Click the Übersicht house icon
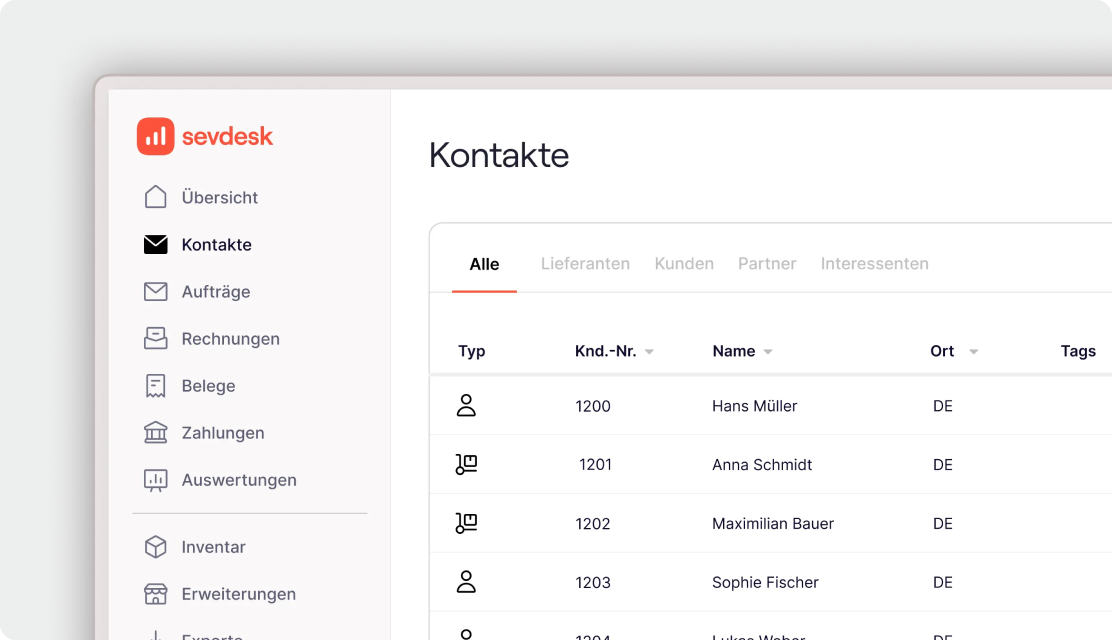The height and width of the screenshot is (640, 1112). [x=155, y=197]
